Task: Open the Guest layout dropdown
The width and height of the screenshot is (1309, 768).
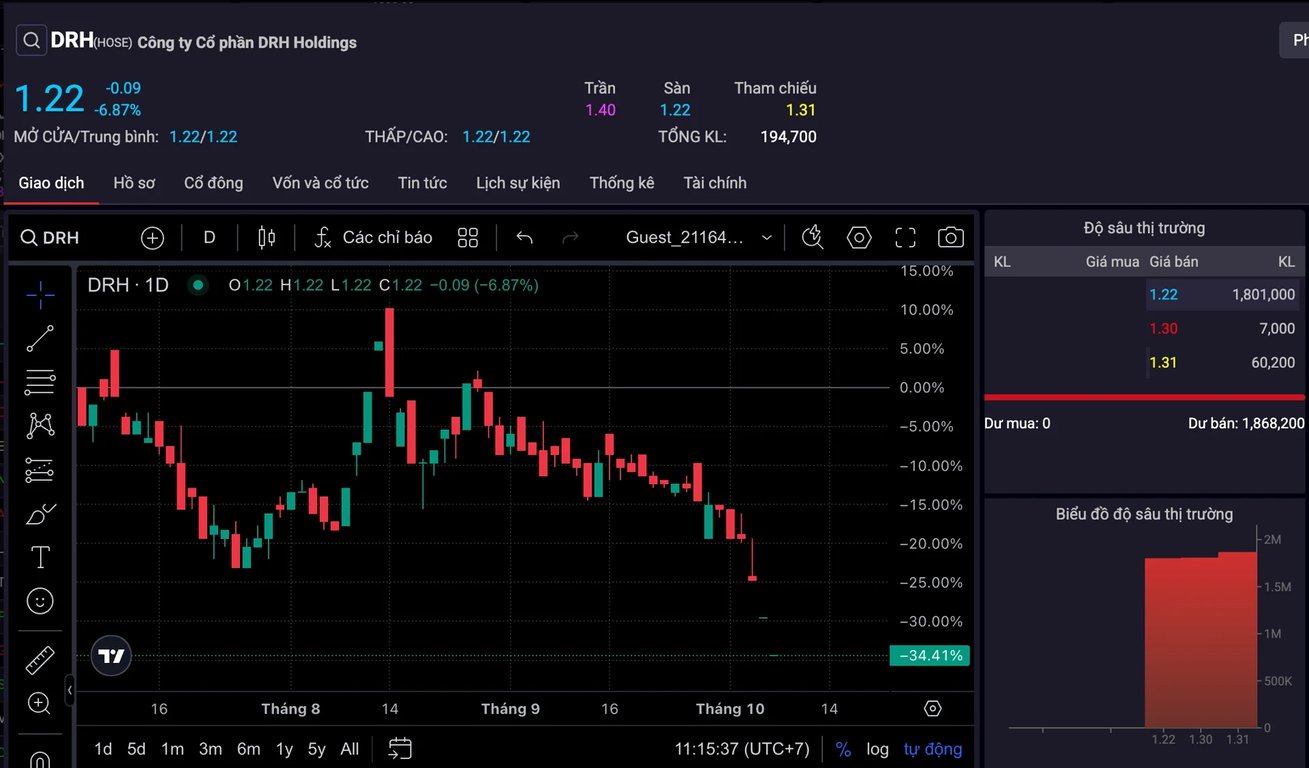Action: pos(699,238)
